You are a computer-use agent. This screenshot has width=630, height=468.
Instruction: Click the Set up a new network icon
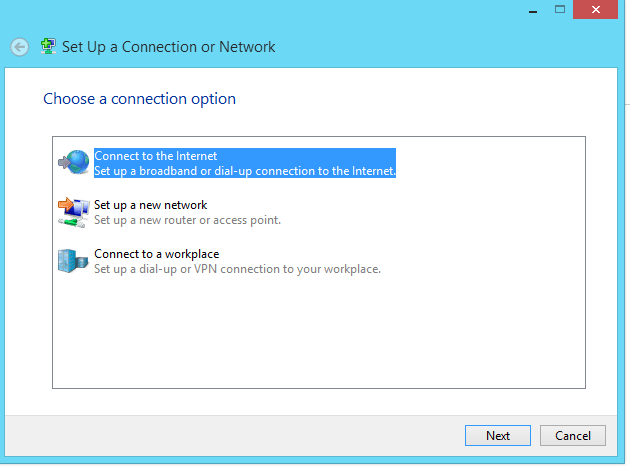(x=73, y=211)
